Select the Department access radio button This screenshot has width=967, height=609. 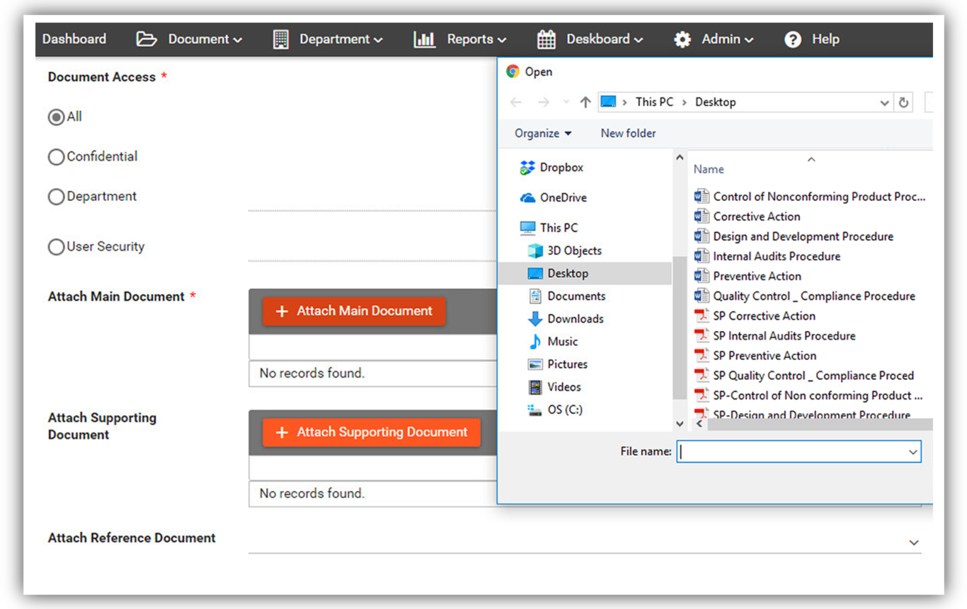pyautogui.click(x=56, y=197)
